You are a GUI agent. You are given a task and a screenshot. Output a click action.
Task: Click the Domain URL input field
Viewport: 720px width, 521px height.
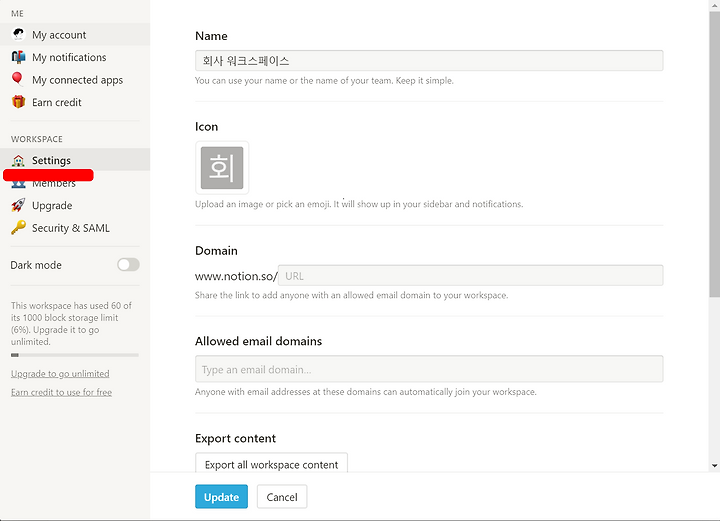tap(470, 275)
